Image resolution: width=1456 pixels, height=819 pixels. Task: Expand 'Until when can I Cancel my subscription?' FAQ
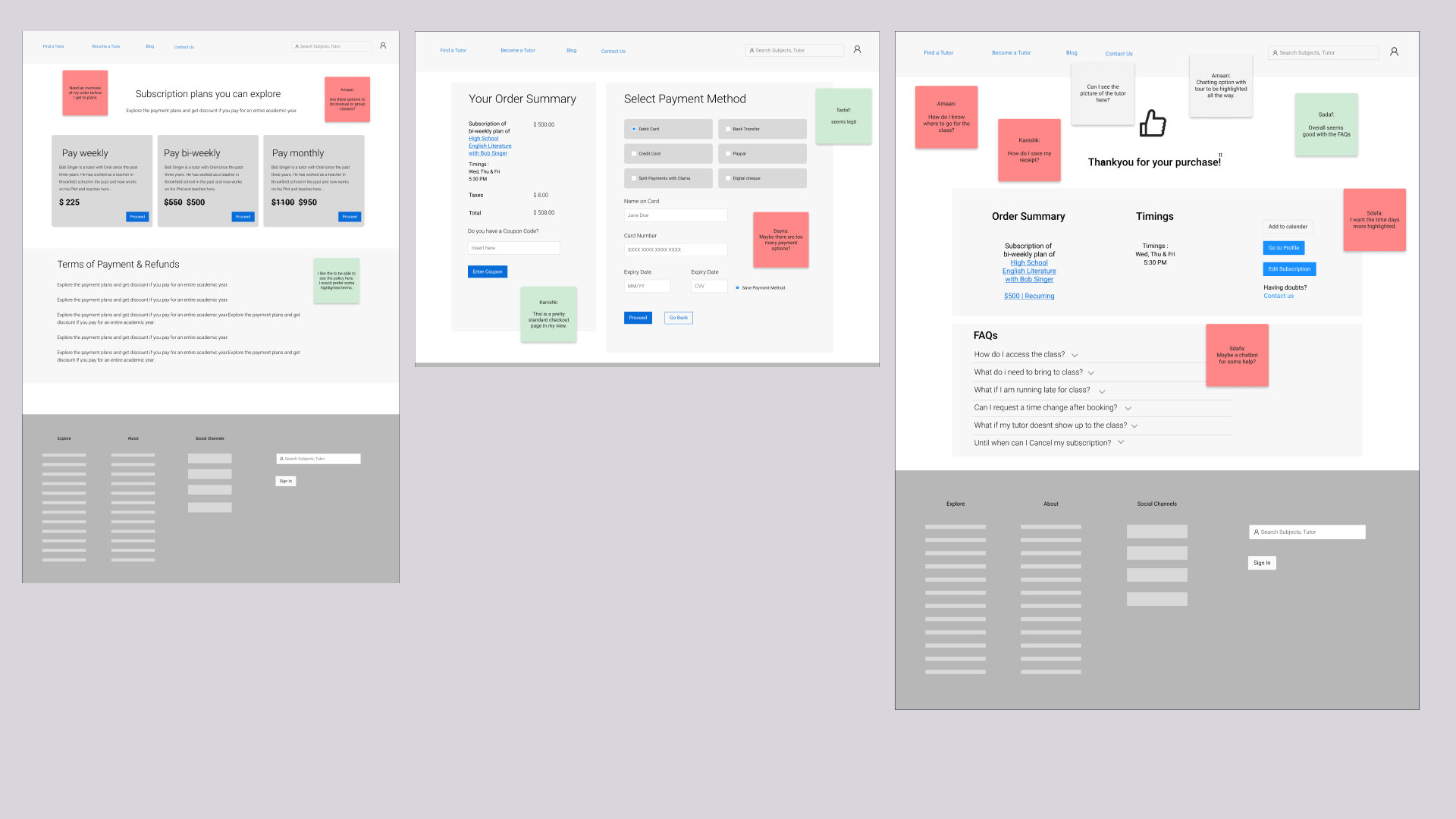(1121, 442)
